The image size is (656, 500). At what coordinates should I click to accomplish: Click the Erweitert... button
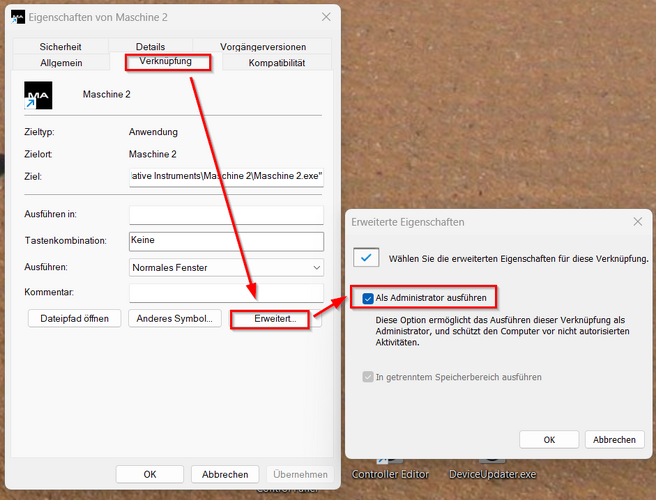point(275,319)
